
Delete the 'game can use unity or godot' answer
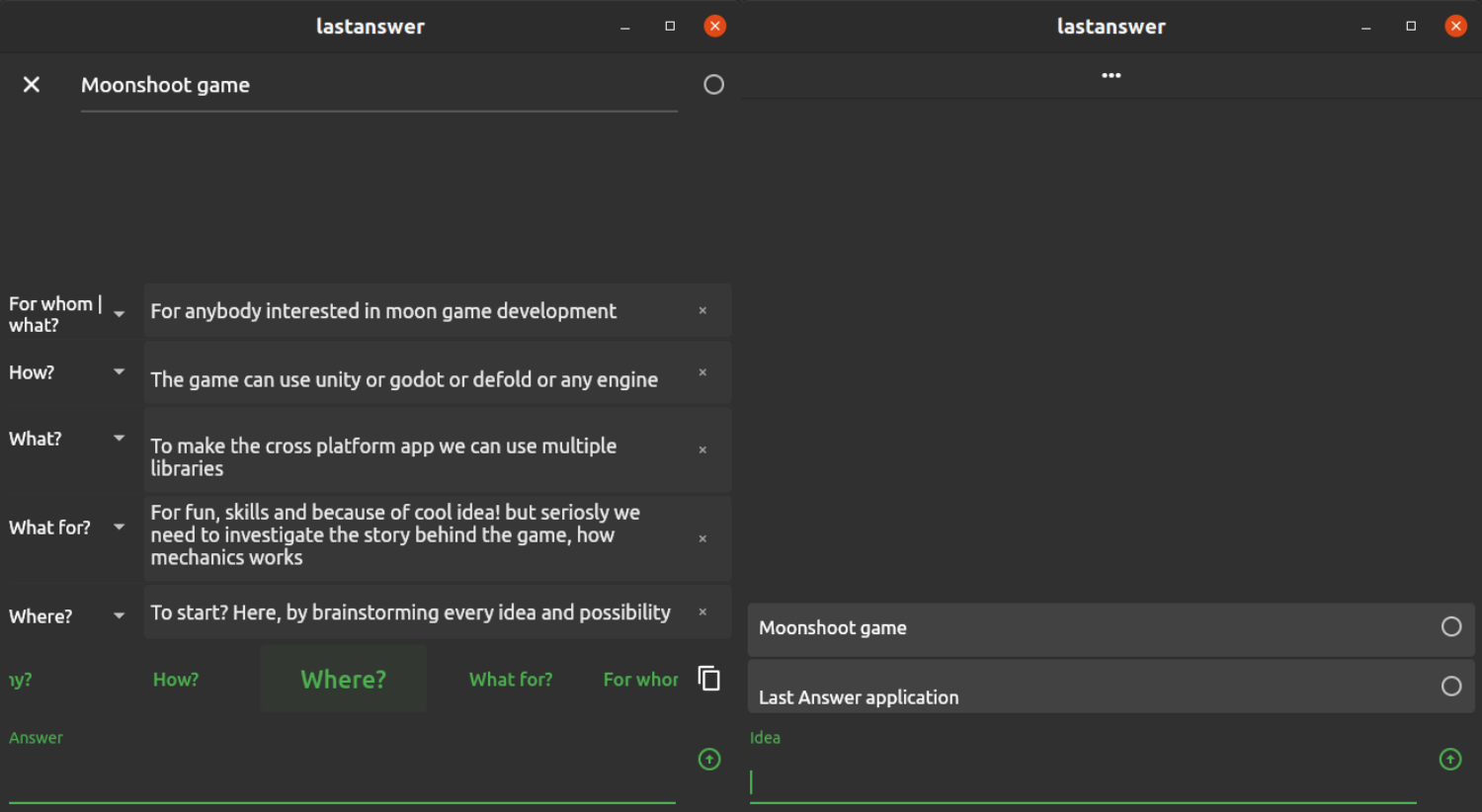702,372
